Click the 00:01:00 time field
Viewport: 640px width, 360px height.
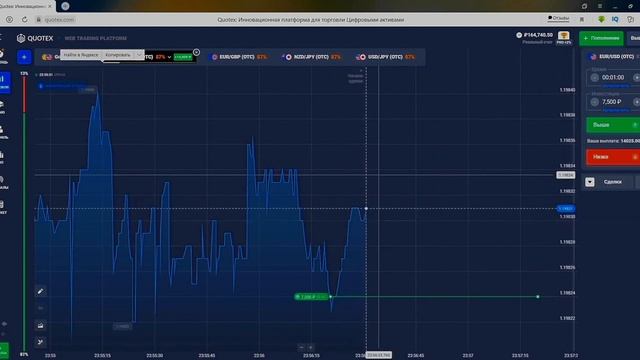point(613,78)
